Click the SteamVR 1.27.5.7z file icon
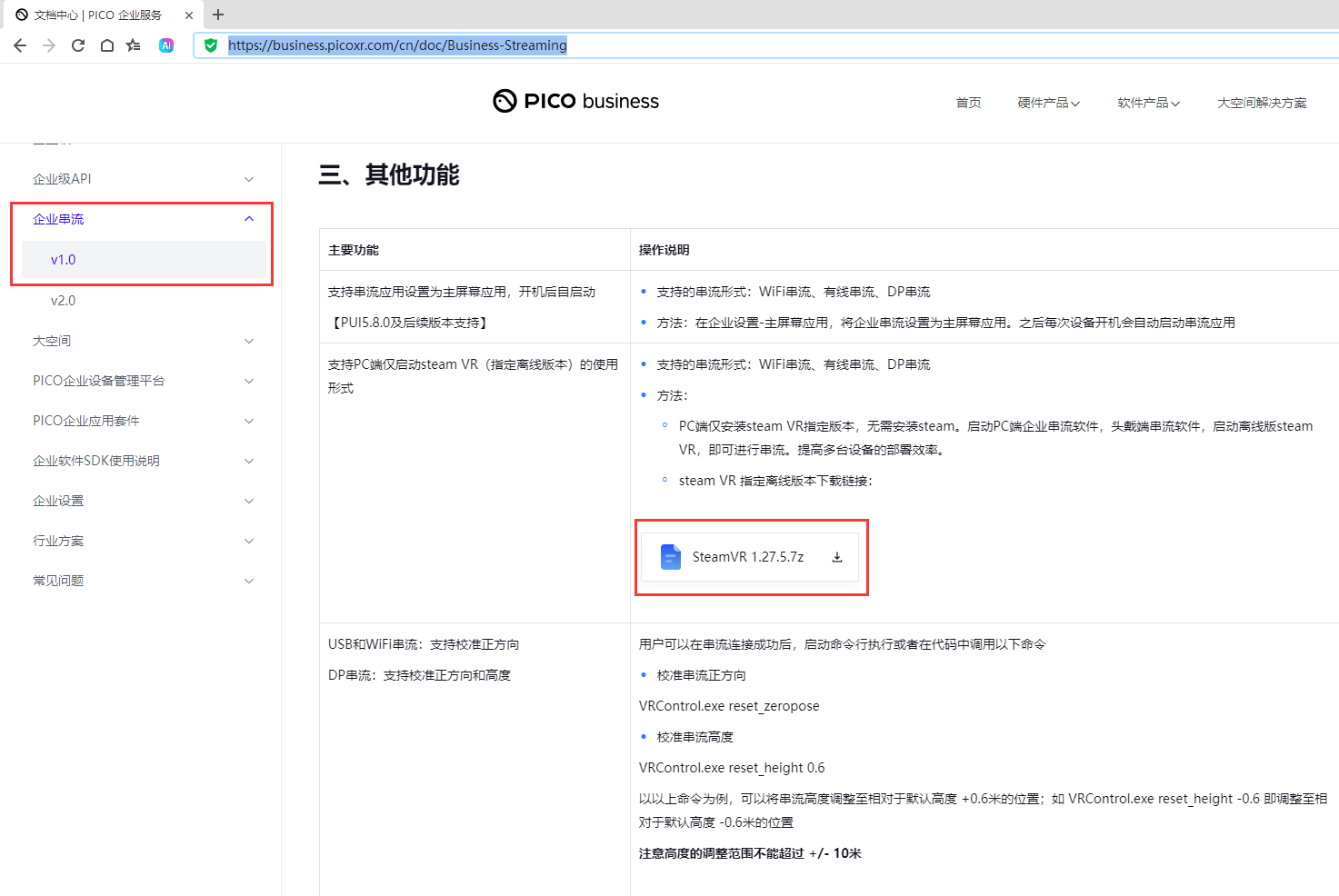 pos(671,557)
